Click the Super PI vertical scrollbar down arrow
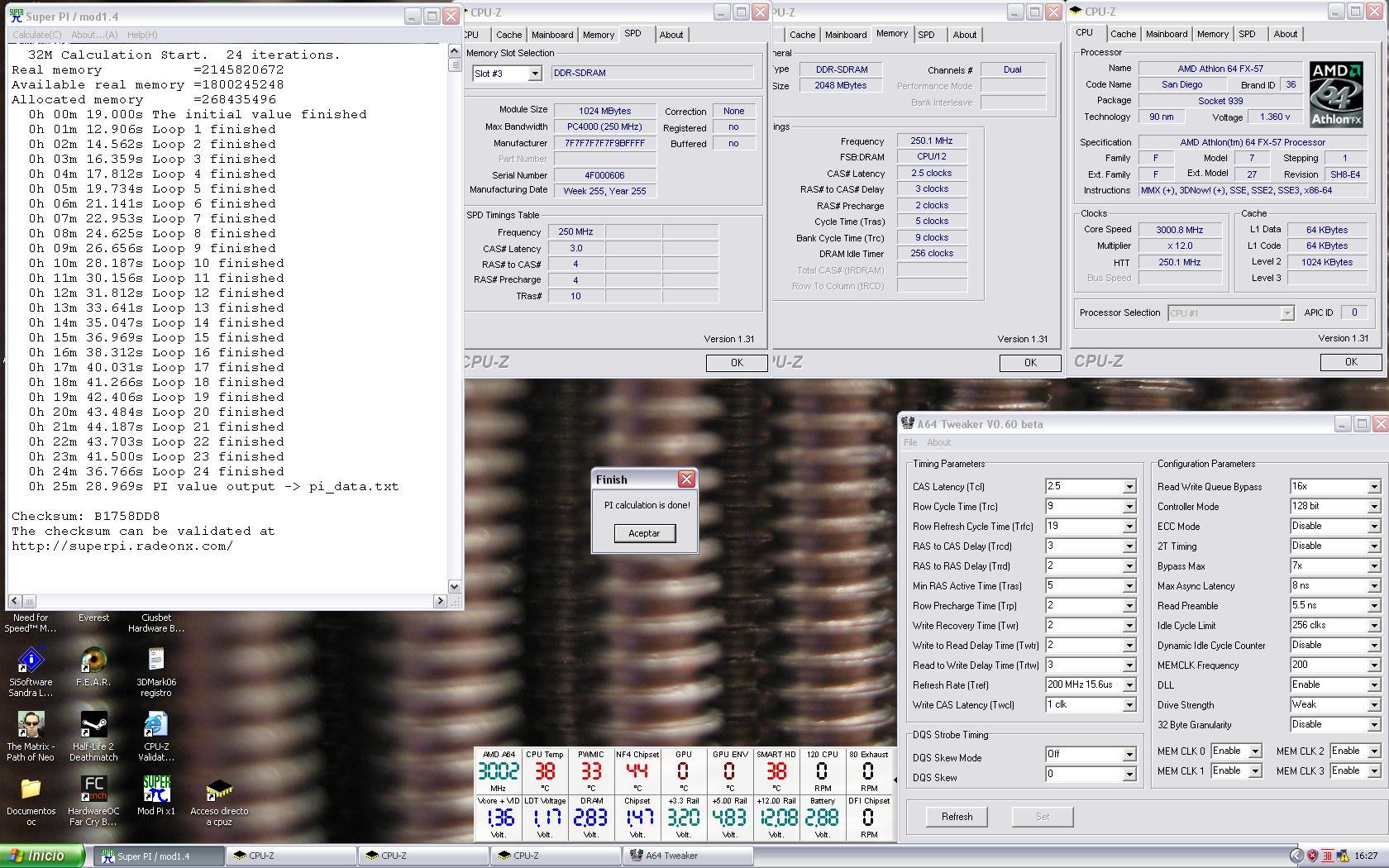This screenshot has height=868, width=1389. 454,586
